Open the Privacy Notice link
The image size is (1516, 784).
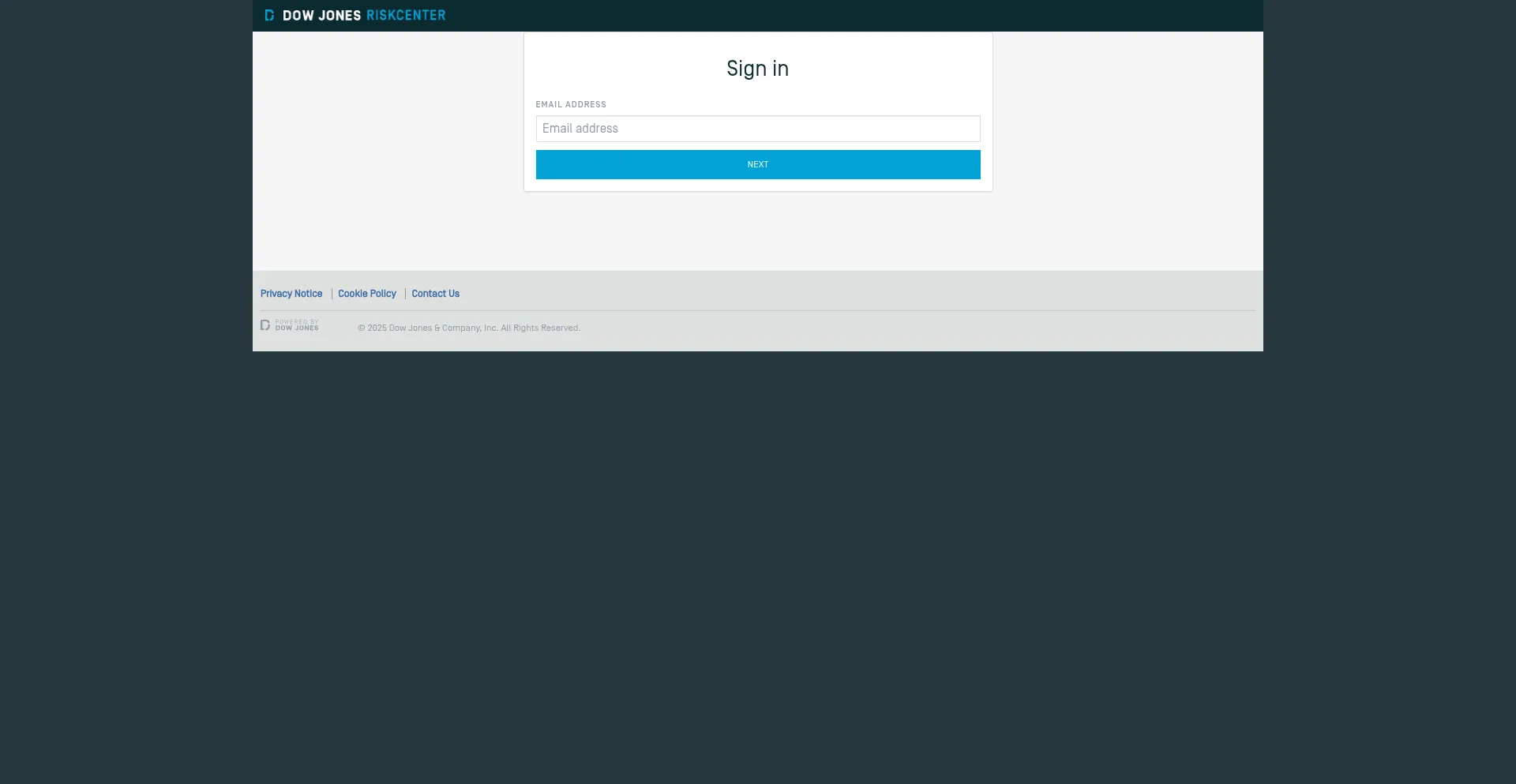click(291, 294)
